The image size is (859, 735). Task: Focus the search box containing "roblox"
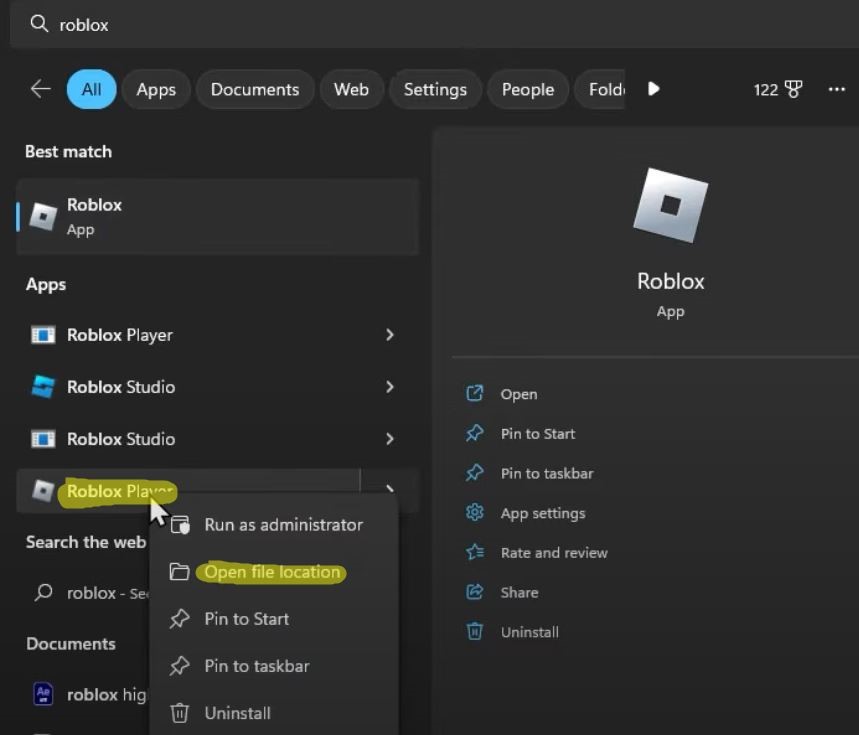tap(434, 25)
